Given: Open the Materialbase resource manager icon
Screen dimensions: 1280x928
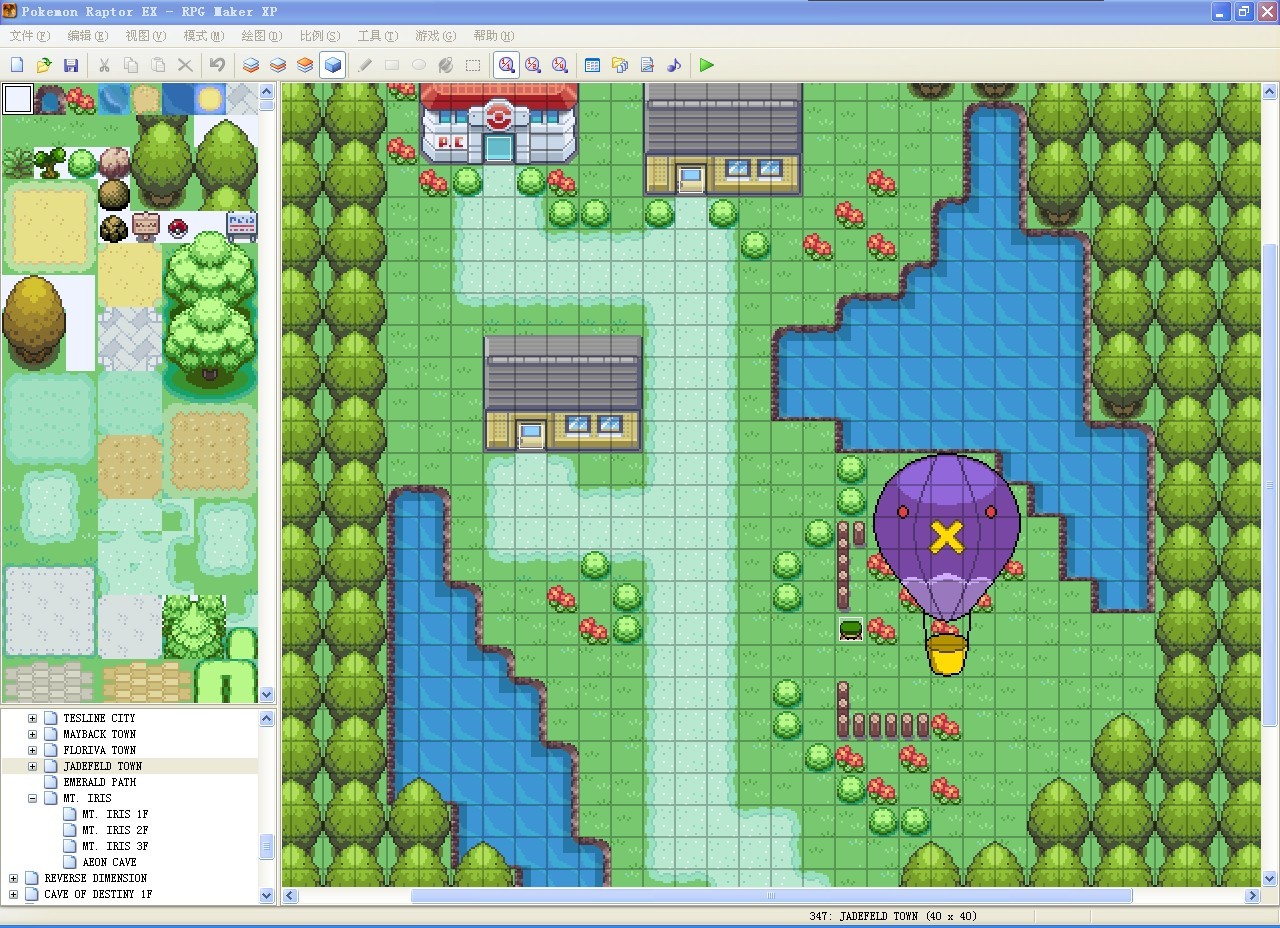Looking at the screenshot, I should [x=620, y=65].
